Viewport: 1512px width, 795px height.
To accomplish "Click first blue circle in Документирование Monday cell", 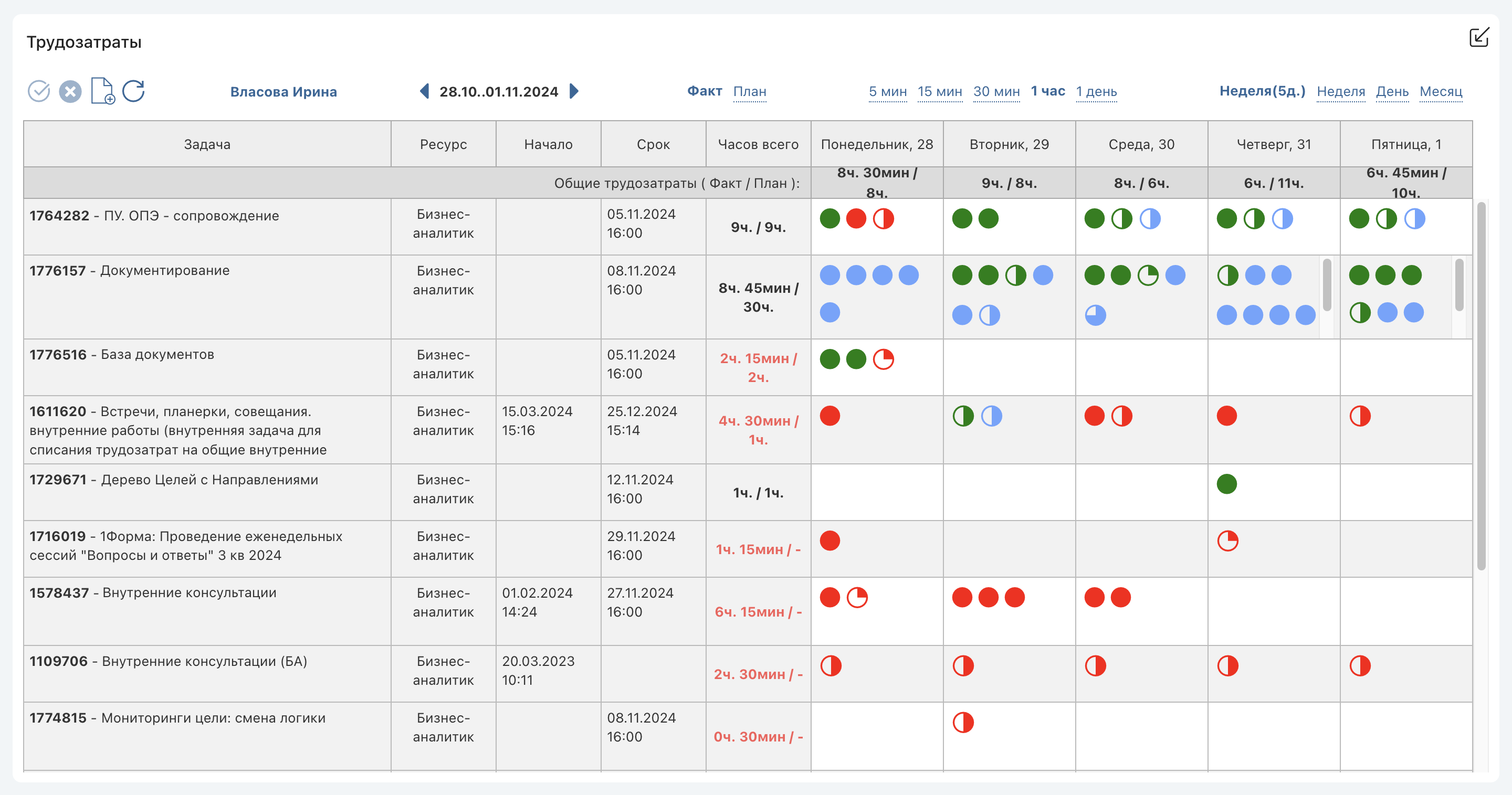I will (x=829, y=274).
